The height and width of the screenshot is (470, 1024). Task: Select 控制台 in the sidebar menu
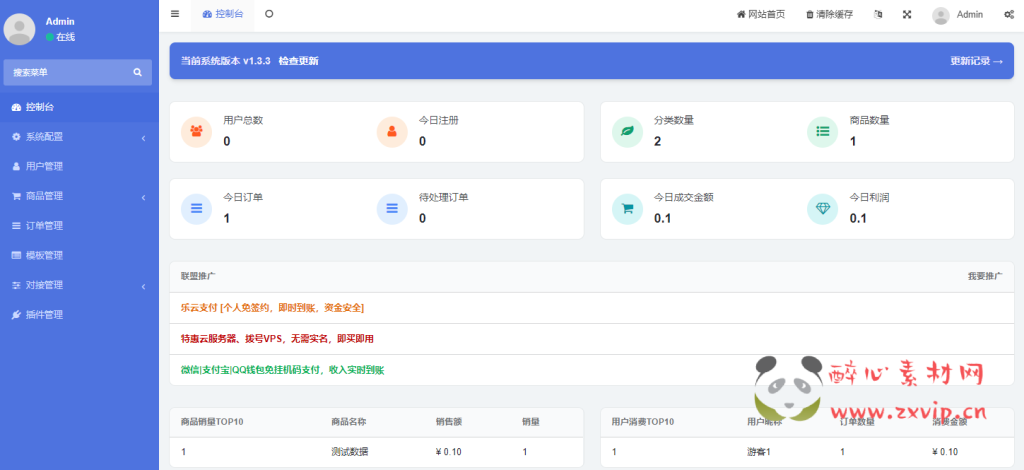[x=79, y=107]
